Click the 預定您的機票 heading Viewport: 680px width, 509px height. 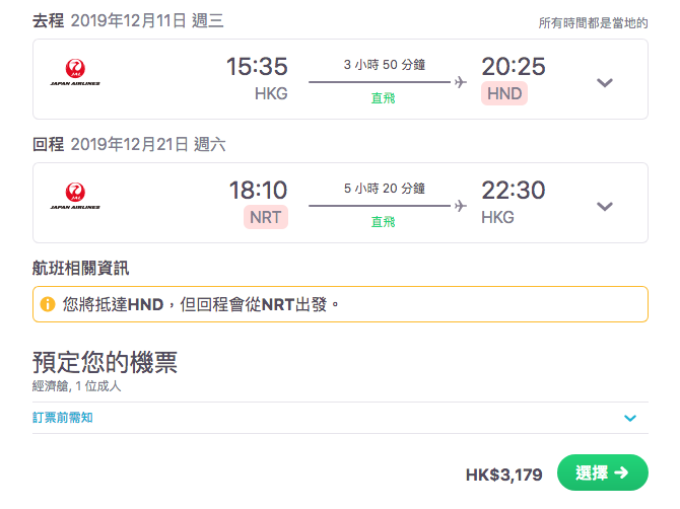point(105,362)
